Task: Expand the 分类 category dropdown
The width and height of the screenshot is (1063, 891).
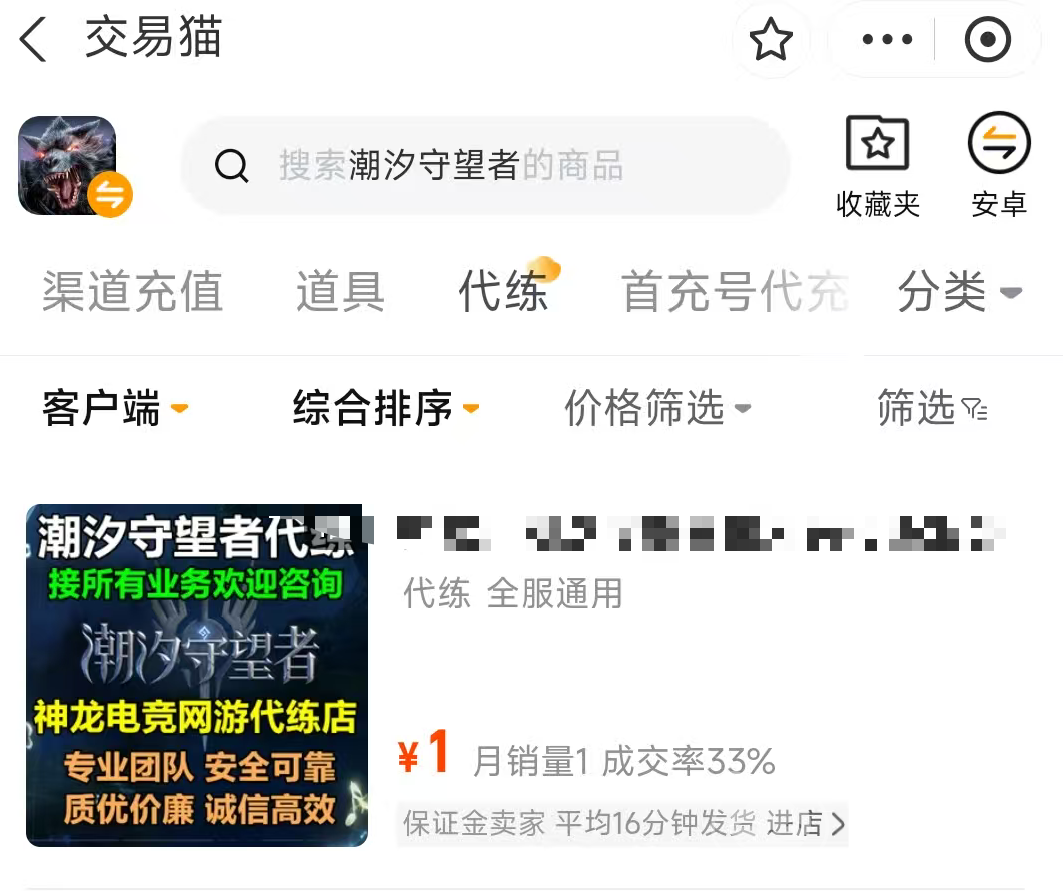Action: coord(959,292)
